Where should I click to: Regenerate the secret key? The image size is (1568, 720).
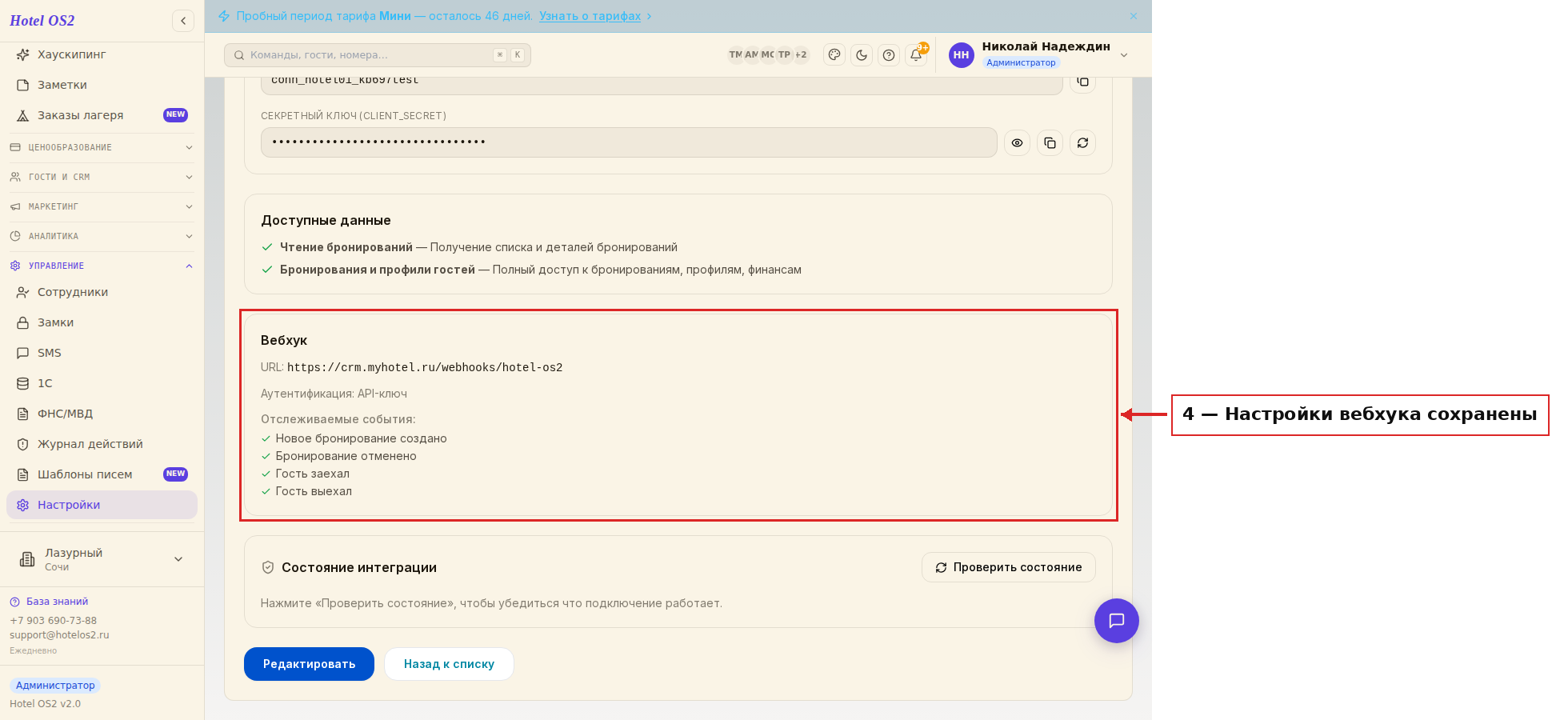tap(1082, 143)
